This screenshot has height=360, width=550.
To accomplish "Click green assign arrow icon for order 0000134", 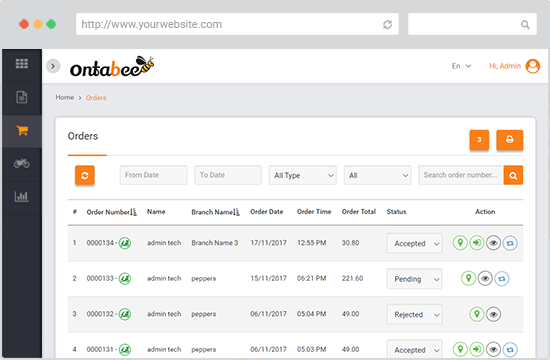I will (x=477, y=243).
